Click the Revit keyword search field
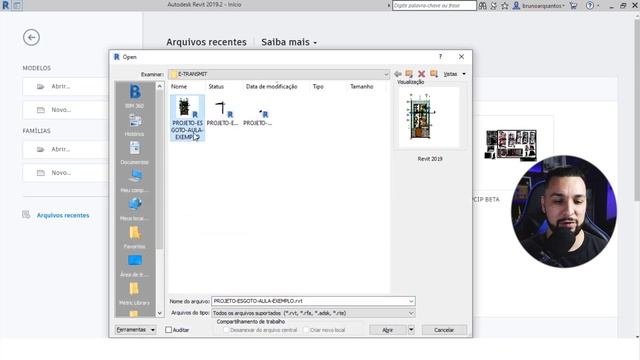Screen dimensions: 640x360 (x=434, y=6)
